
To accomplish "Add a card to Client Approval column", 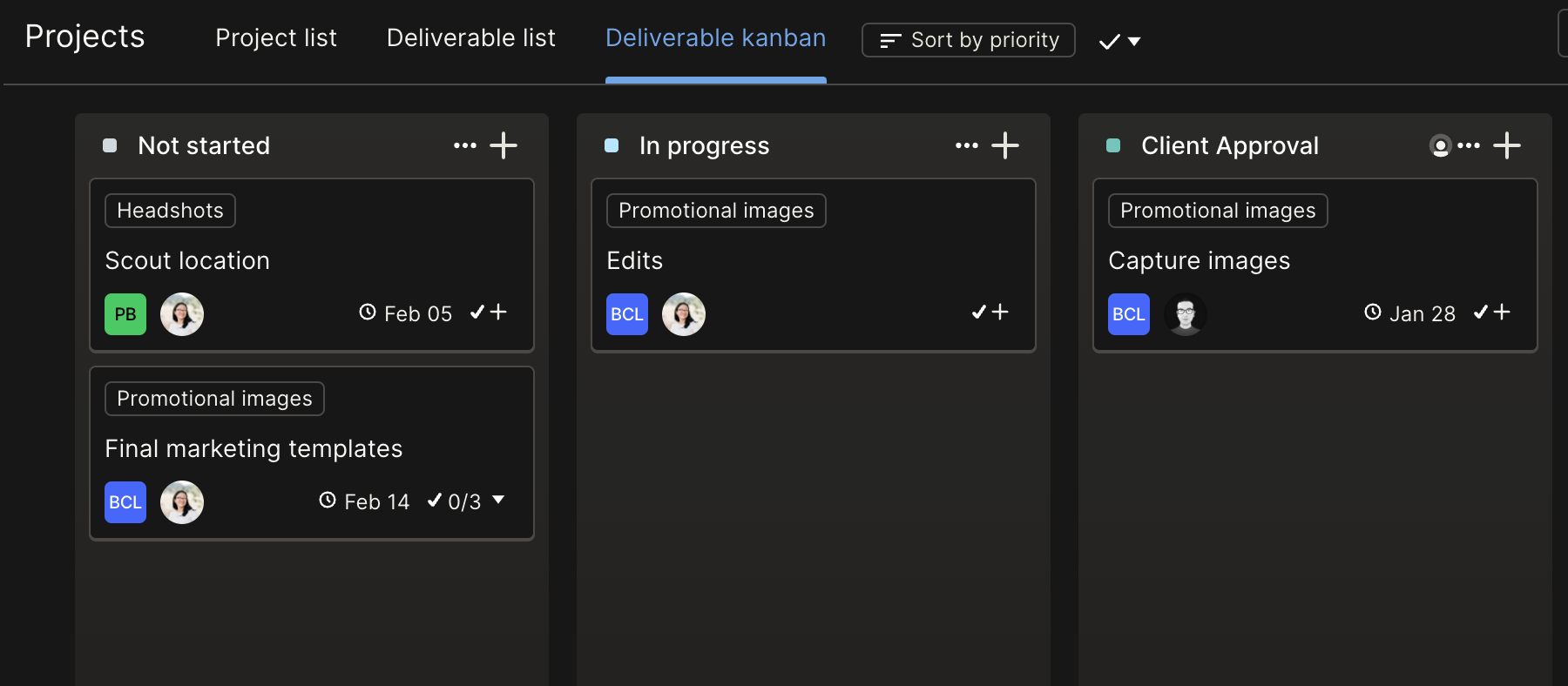I will click(1507, 145).
